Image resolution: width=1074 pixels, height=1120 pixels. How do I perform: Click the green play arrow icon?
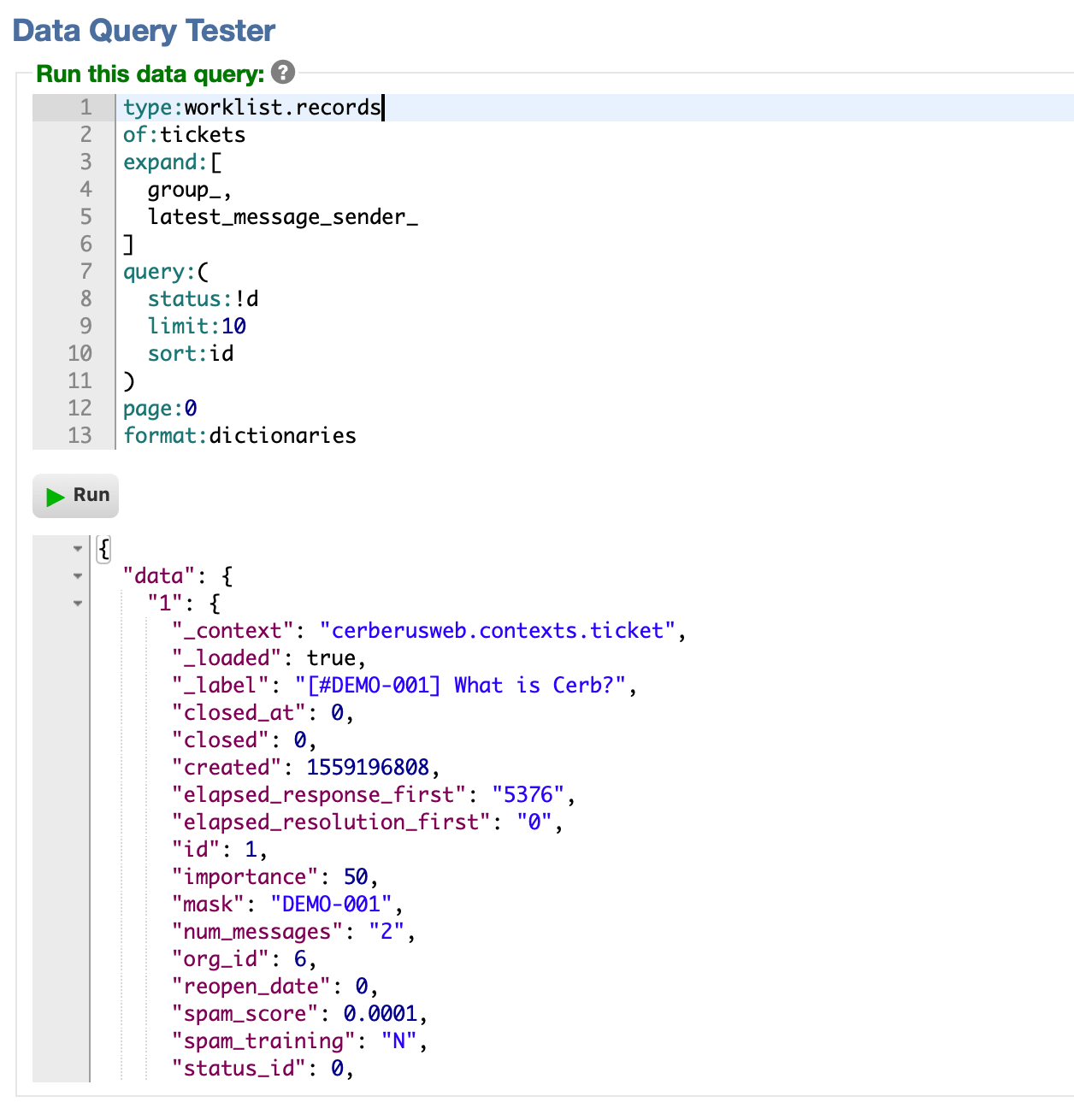56,497
